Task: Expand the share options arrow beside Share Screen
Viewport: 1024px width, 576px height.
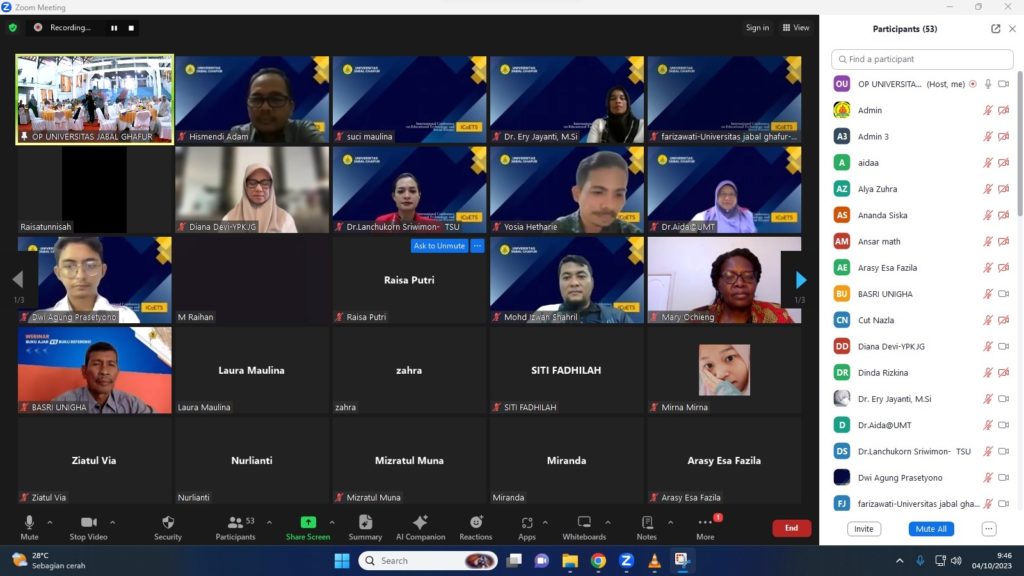Action: point(332,522)
